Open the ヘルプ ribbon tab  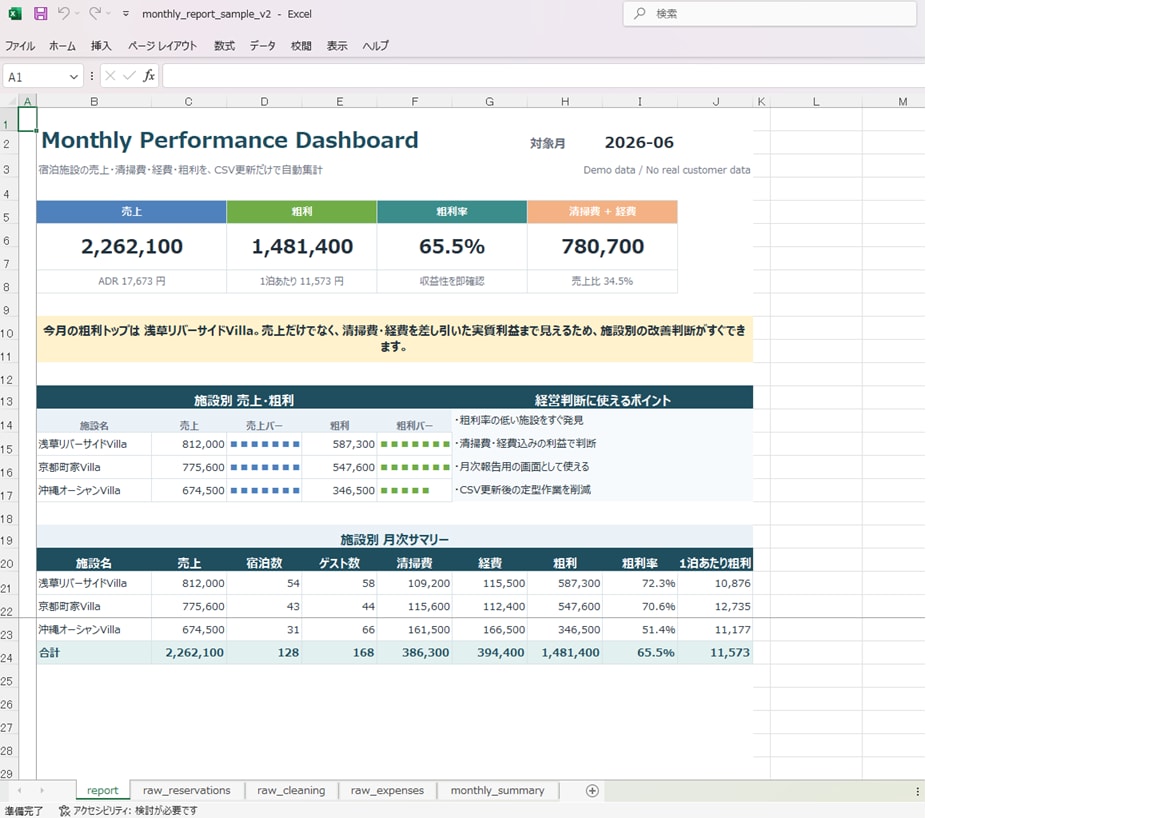click(x=375, y=46)
